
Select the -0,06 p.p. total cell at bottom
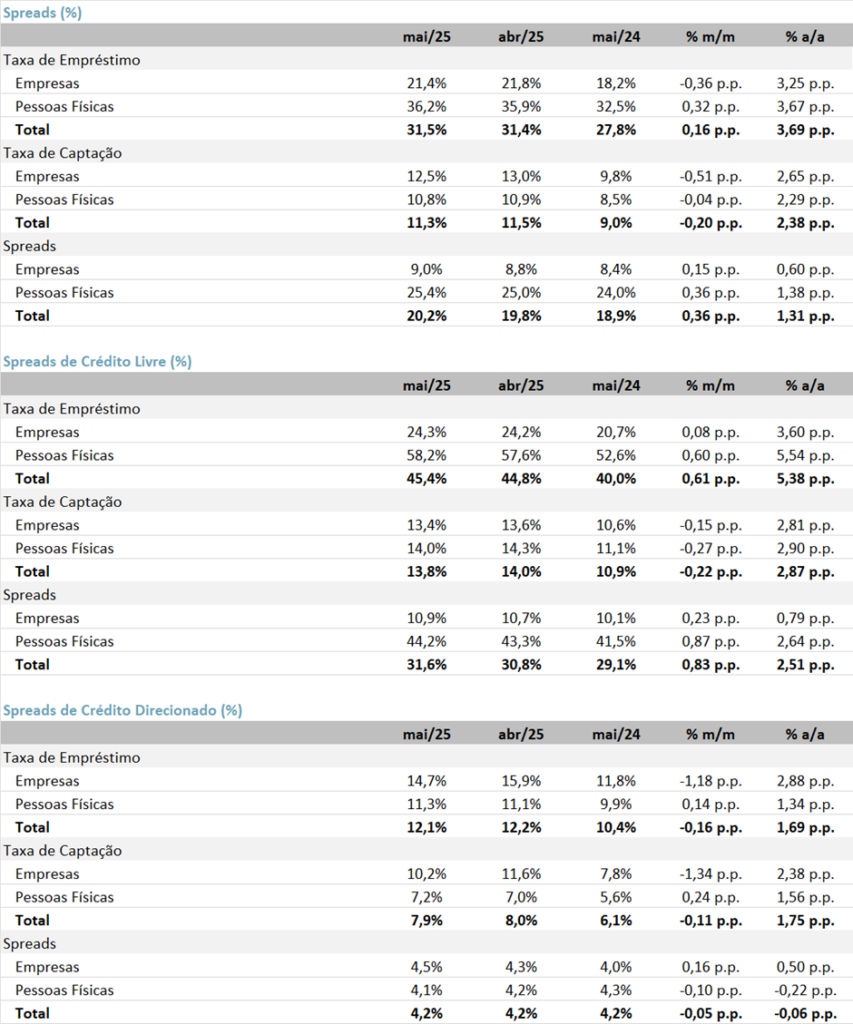(805, 1014)
